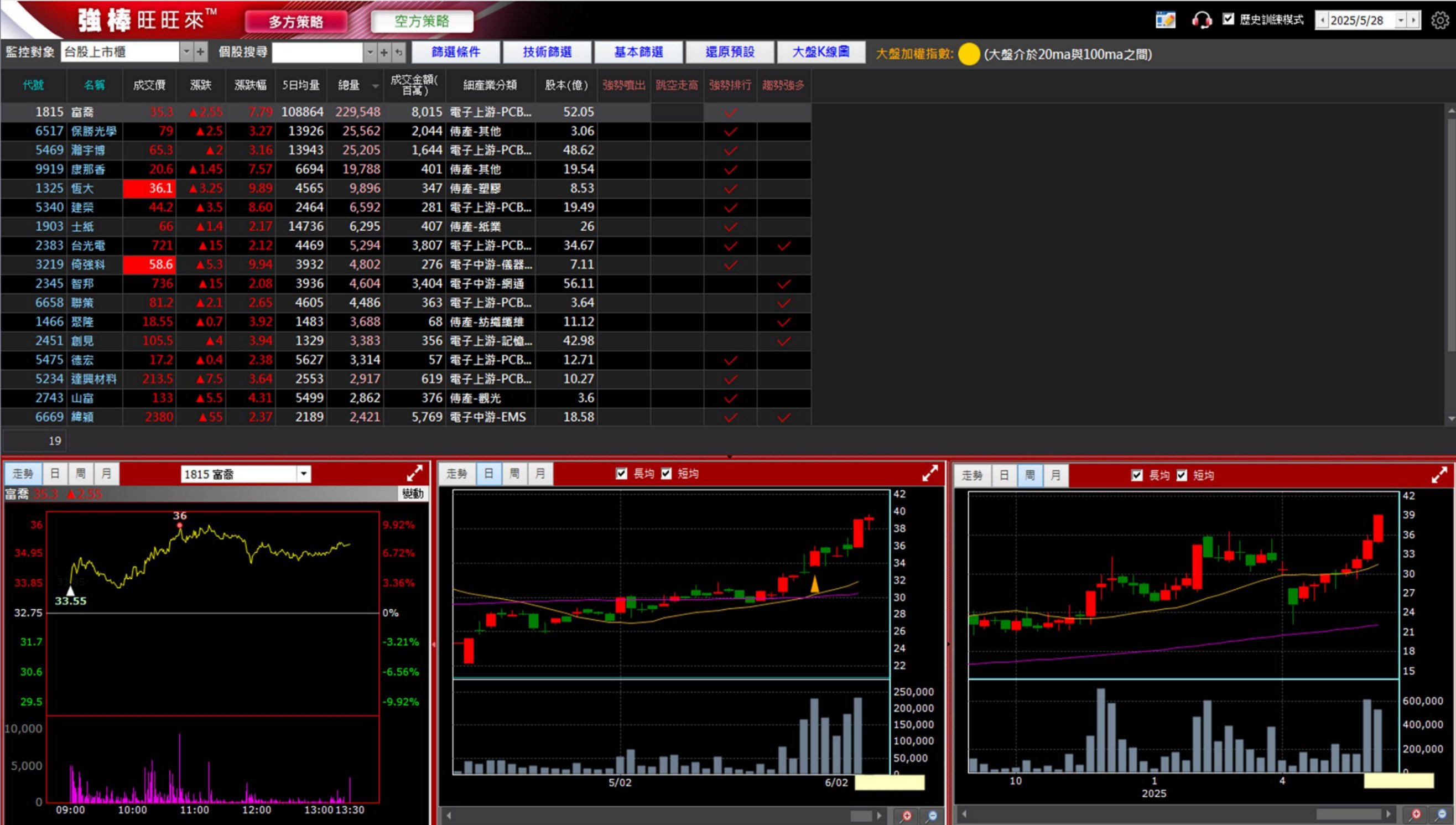Click the undo arrow beside 個股搜尋
Viewport: 1456px width, 825px height.
(x=399, y=52)
